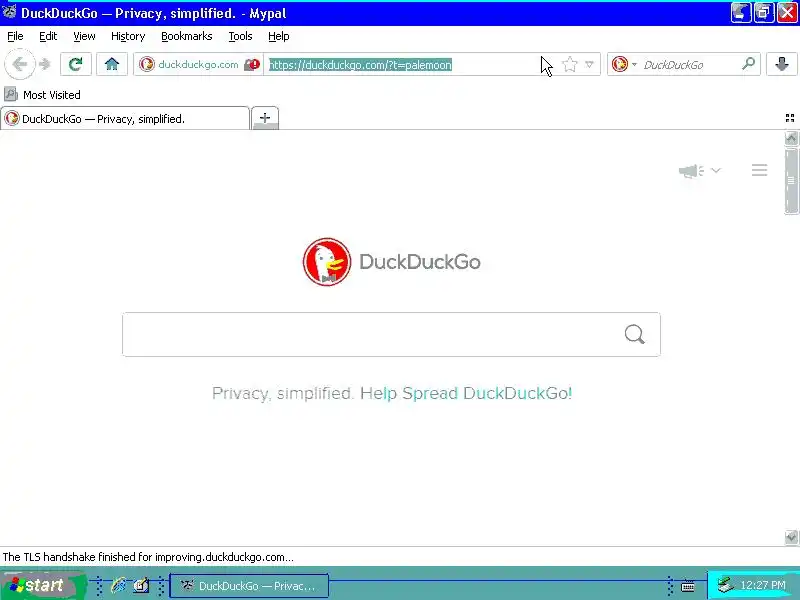The height and width of the screenshot is (600, 800).
Task: Click the system tray network icon near the clock
Action: [725, 585]
